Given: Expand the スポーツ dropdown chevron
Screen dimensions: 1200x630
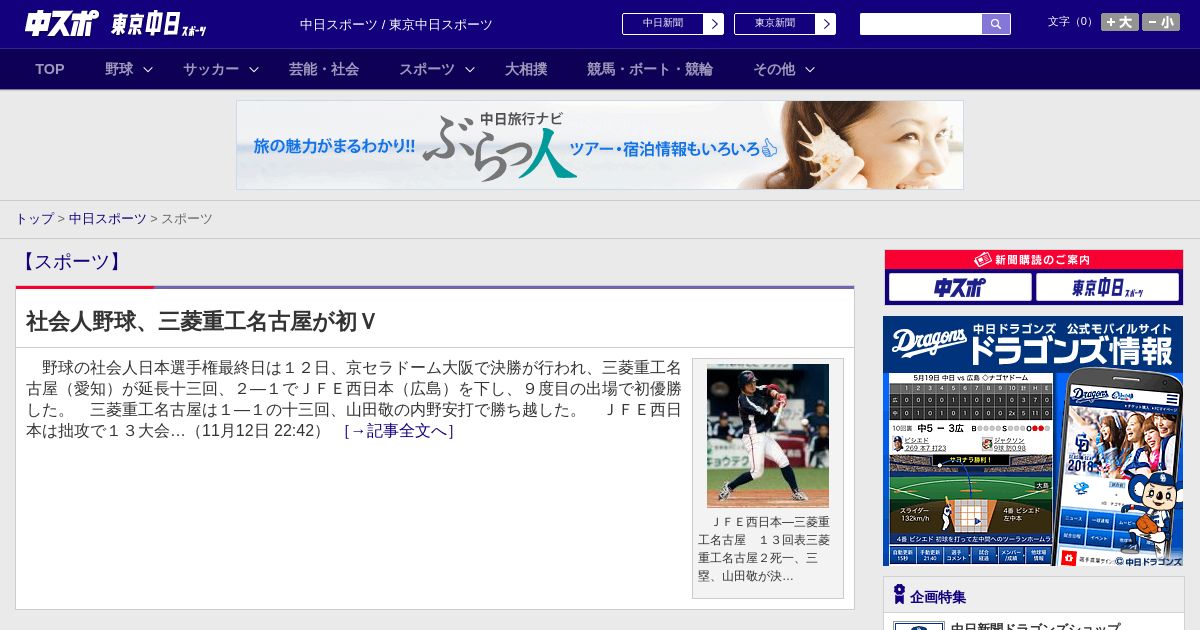Looking at the screenshot, I should pyautogui.click(x=470, y=69).
